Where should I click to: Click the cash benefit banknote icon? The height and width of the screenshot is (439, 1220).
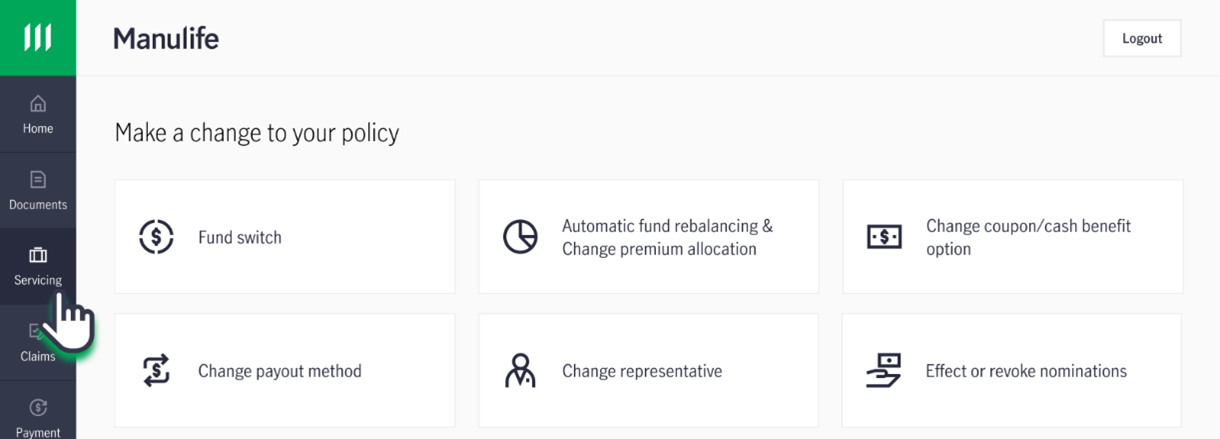click(x=884, y=237)
